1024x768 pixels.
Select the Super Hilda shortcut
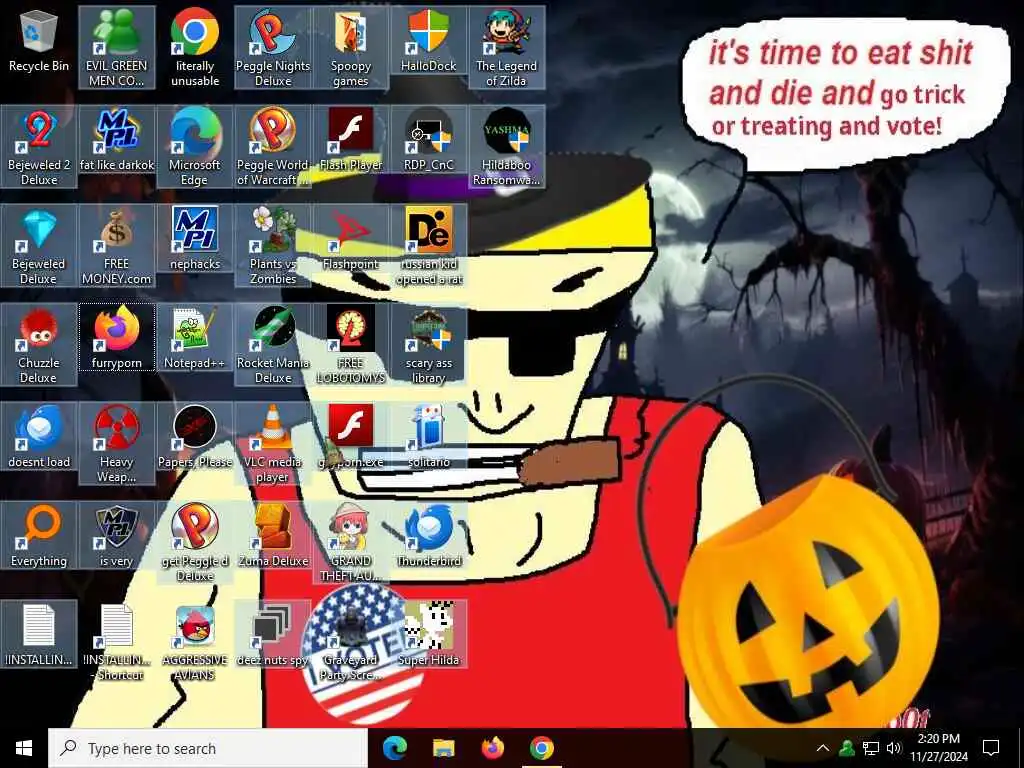tap(428, 635)
